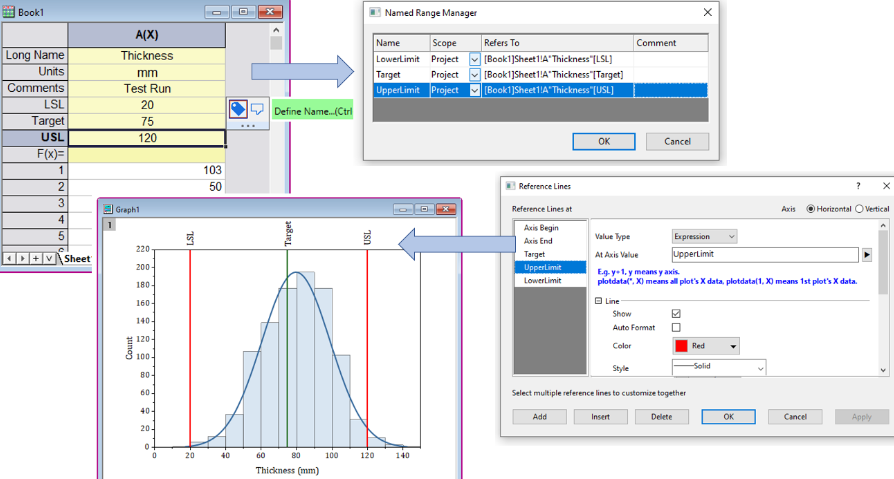894x479 pixels.
Task: Click the Book1 workbook window icon
Action: tap(10, 10)
